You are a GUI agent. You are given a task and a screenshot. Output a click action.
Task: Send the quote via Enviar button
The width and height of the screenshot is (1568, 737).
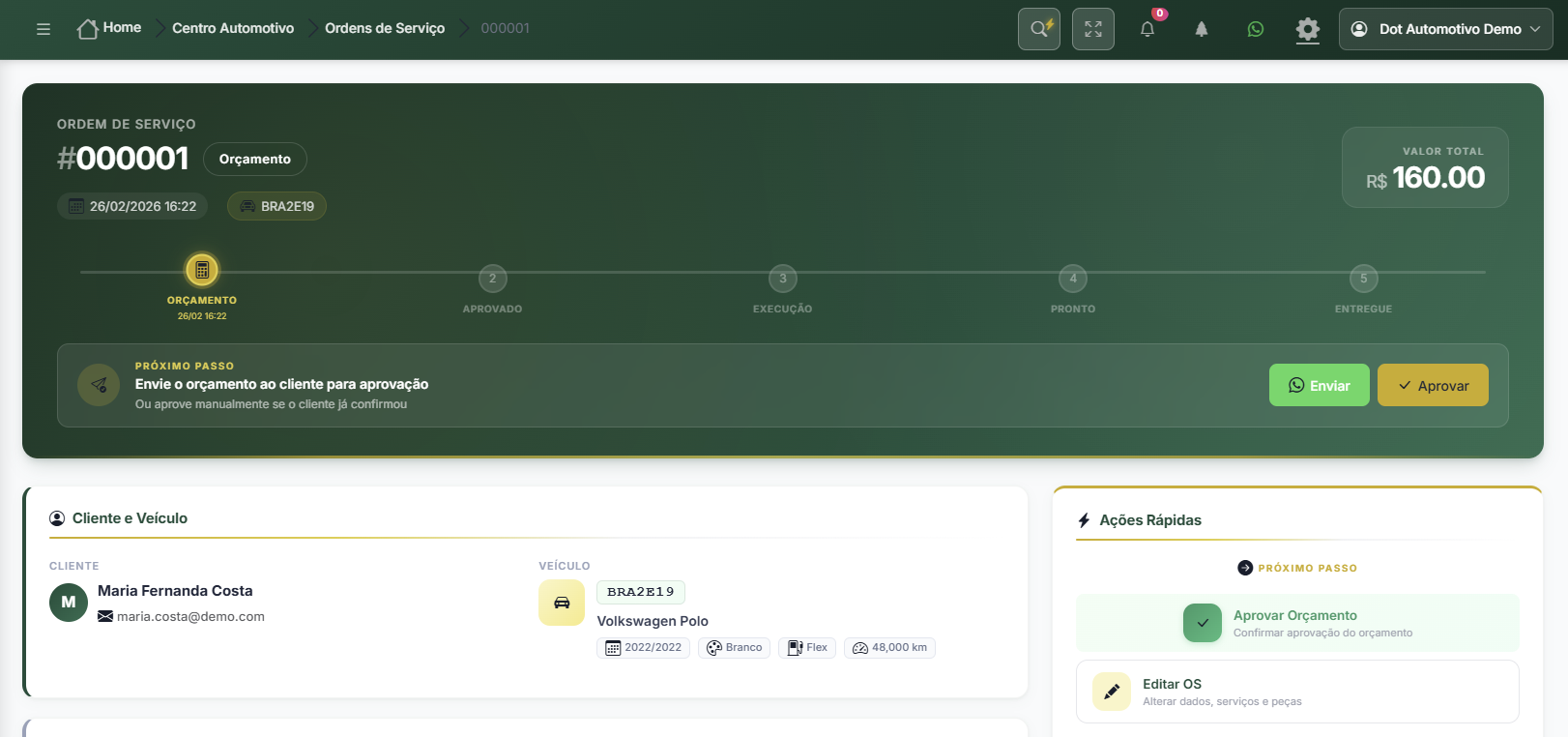(1319, 385)
